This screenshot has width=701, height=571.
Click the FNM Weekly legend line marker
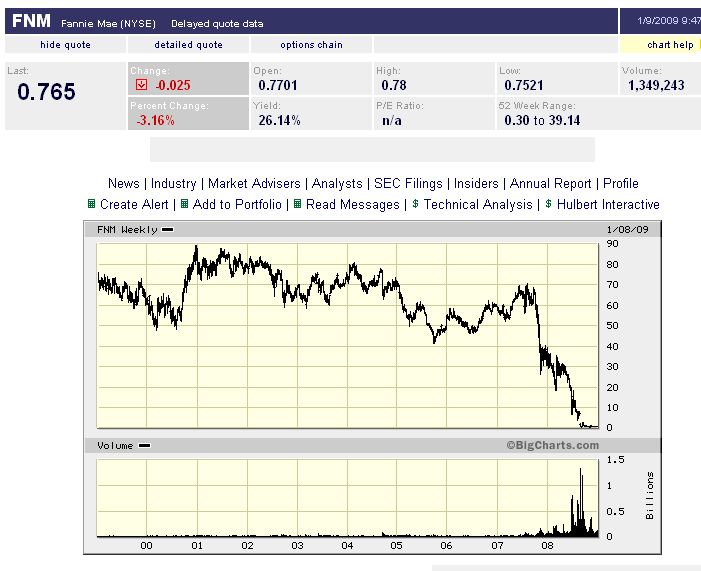[x=168, y=230]
